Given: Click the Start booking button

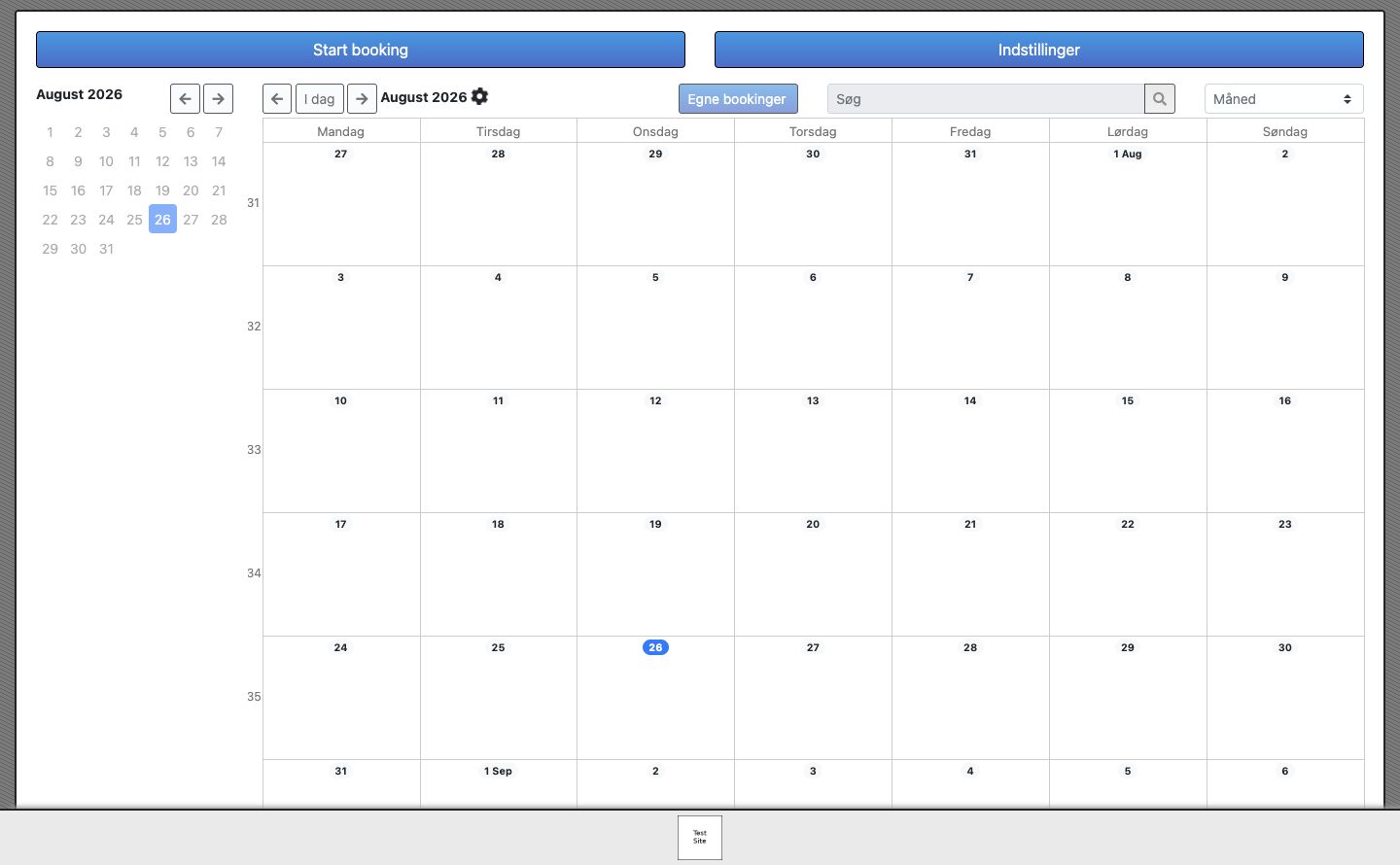Looking at the screenshot, I should pos(361,50).
